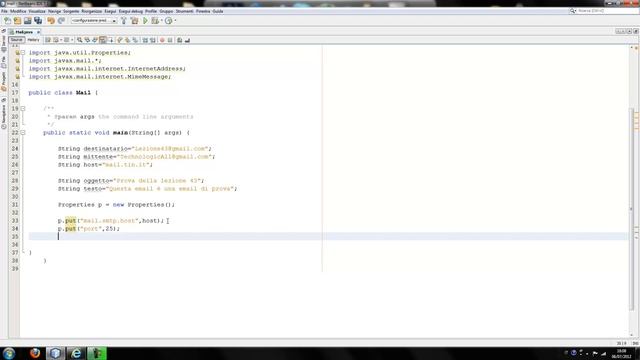
Task: Close the Mail.java editor tab
Action: pos(38,32)
